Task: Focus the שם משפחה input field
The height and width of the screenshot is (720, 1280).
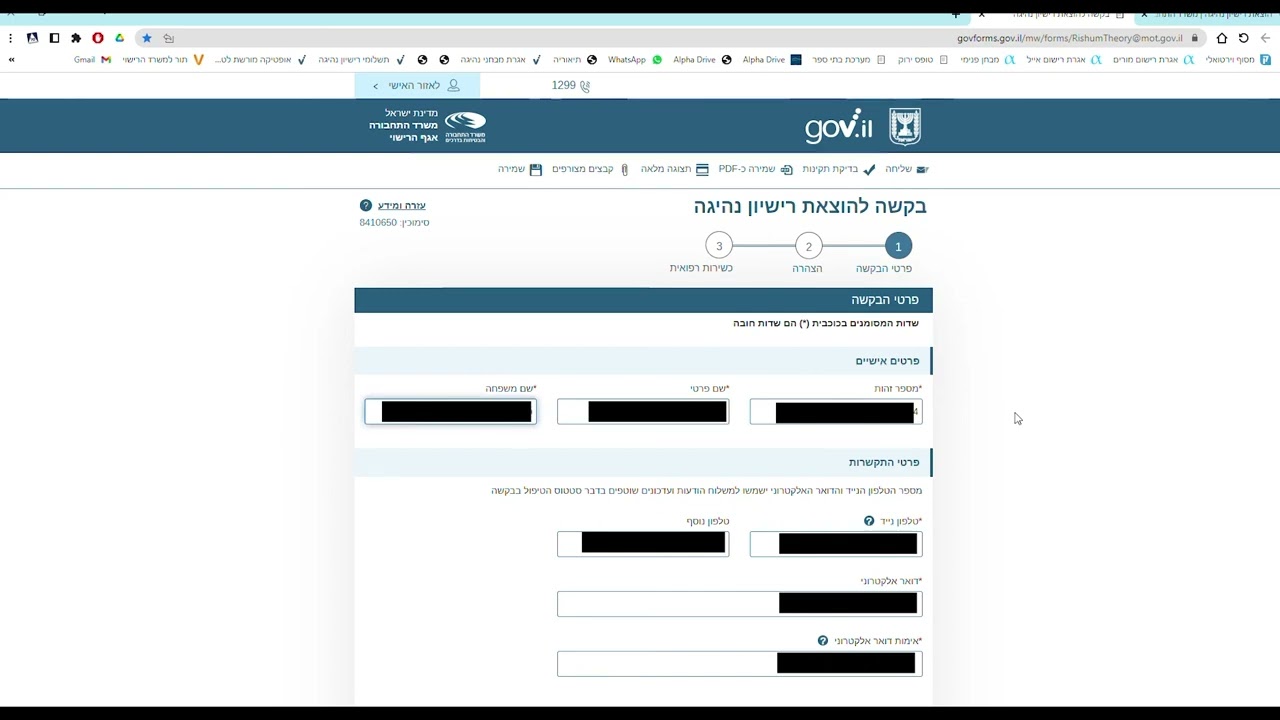Action: tap(450, 412)
